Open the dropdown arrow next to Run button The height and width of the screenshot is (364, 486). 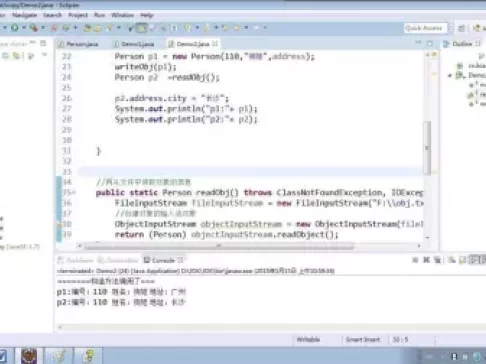(24, 28)
